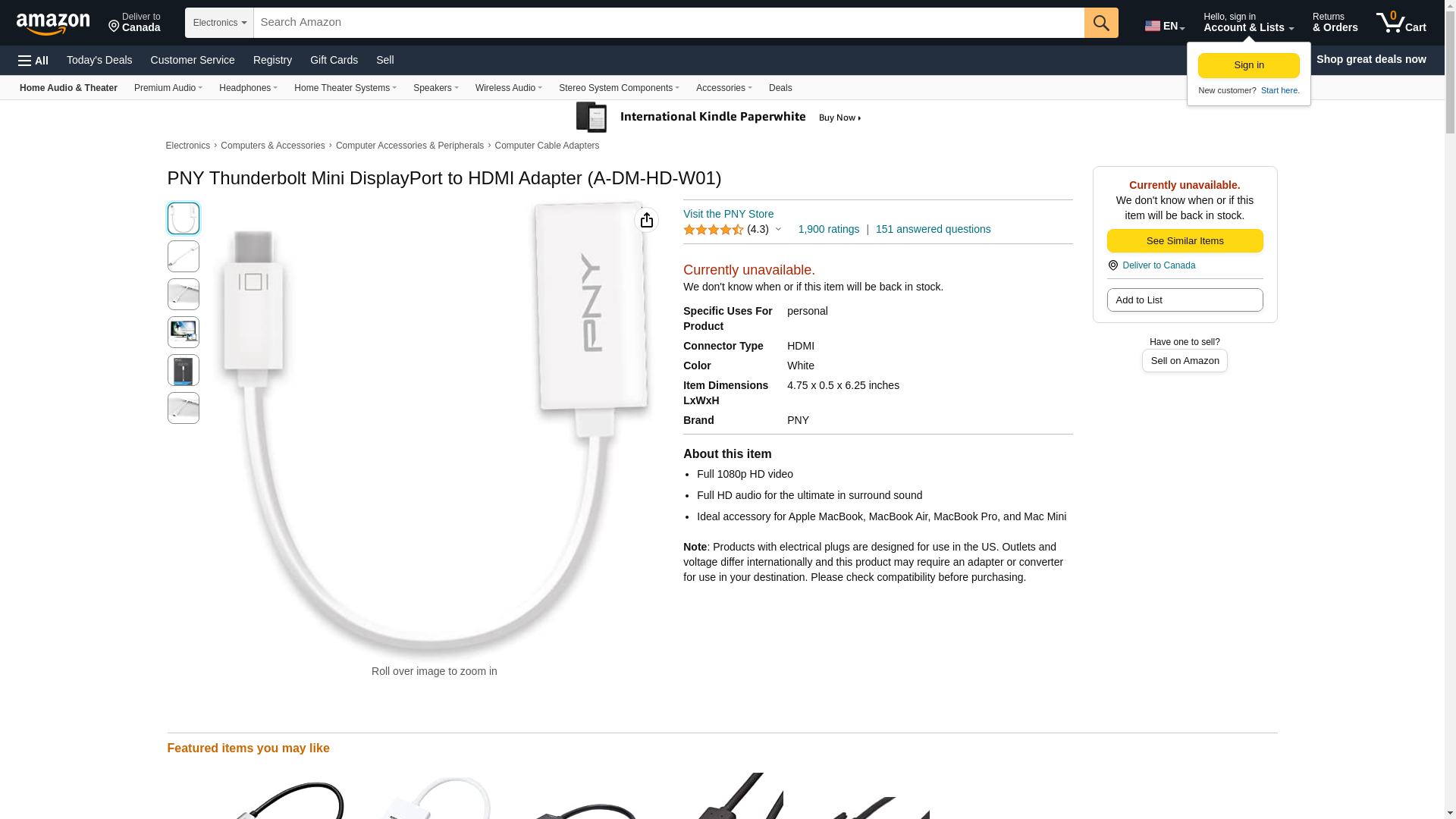This screenshot has height=819, width=1456.
Task: Open the Today's Deals menu item
Action: point(99,60)
